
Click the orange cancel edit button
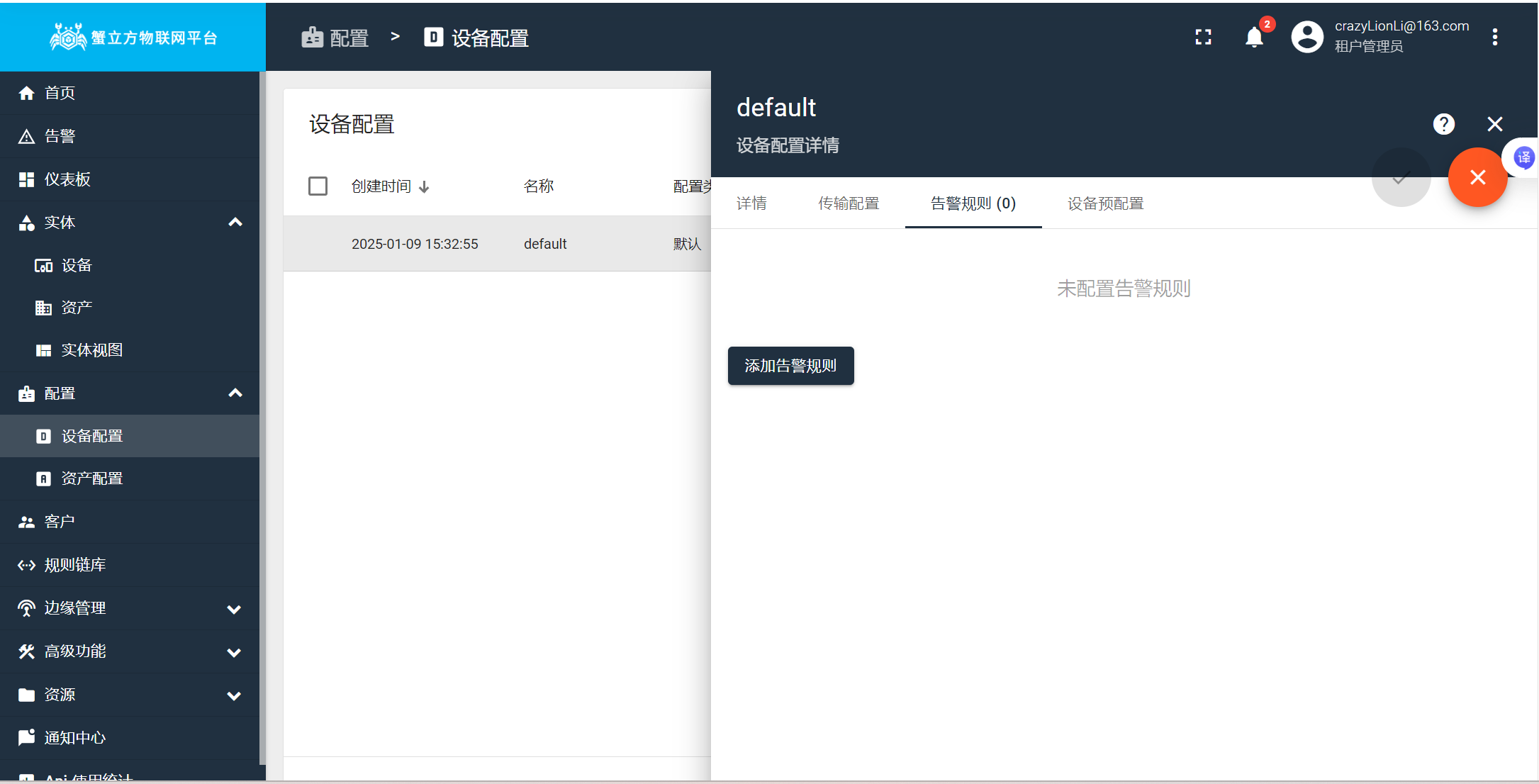tap(1477, 177)
